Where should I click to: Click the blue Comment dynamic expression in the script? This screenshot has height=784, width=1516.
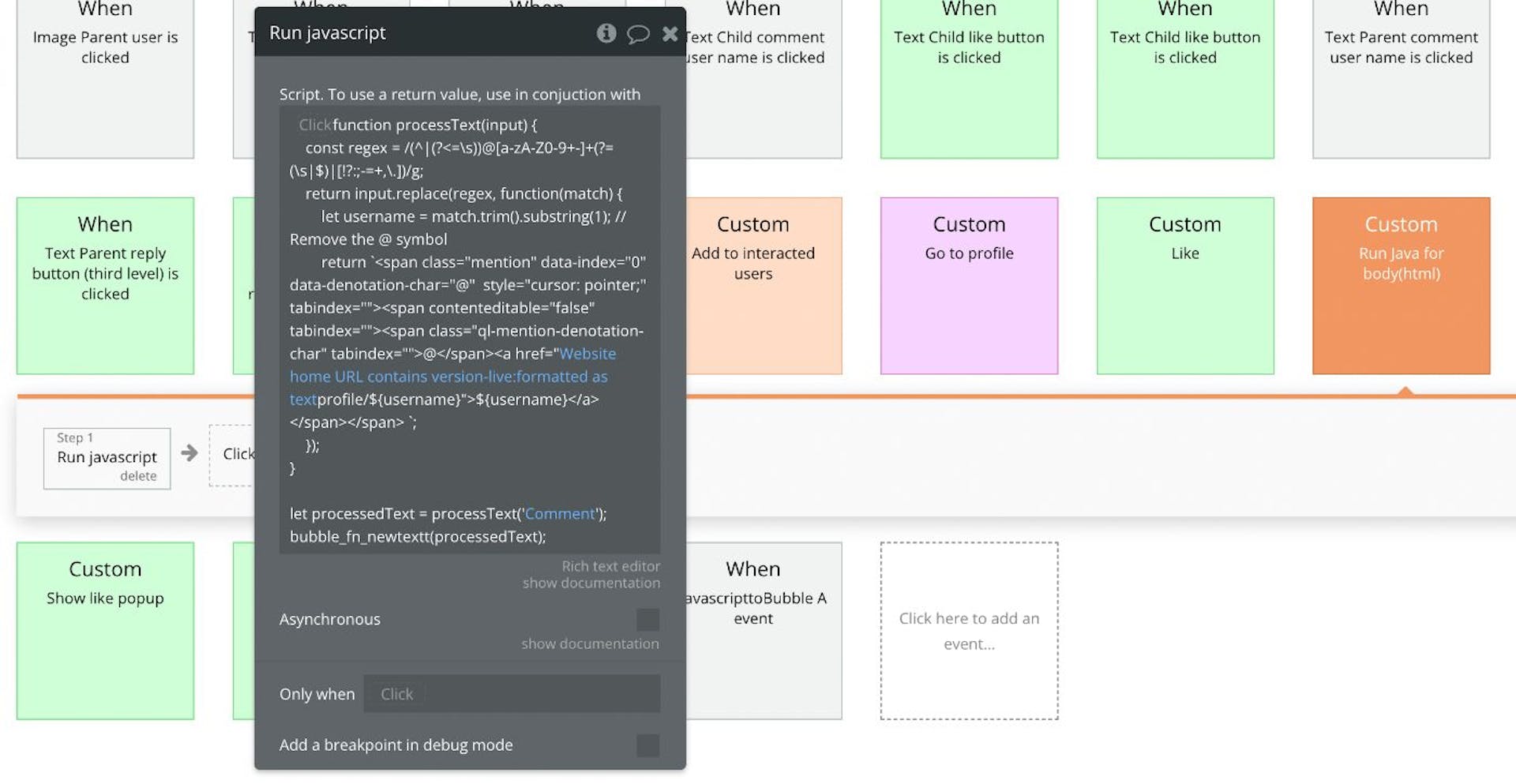coord(560,513)
